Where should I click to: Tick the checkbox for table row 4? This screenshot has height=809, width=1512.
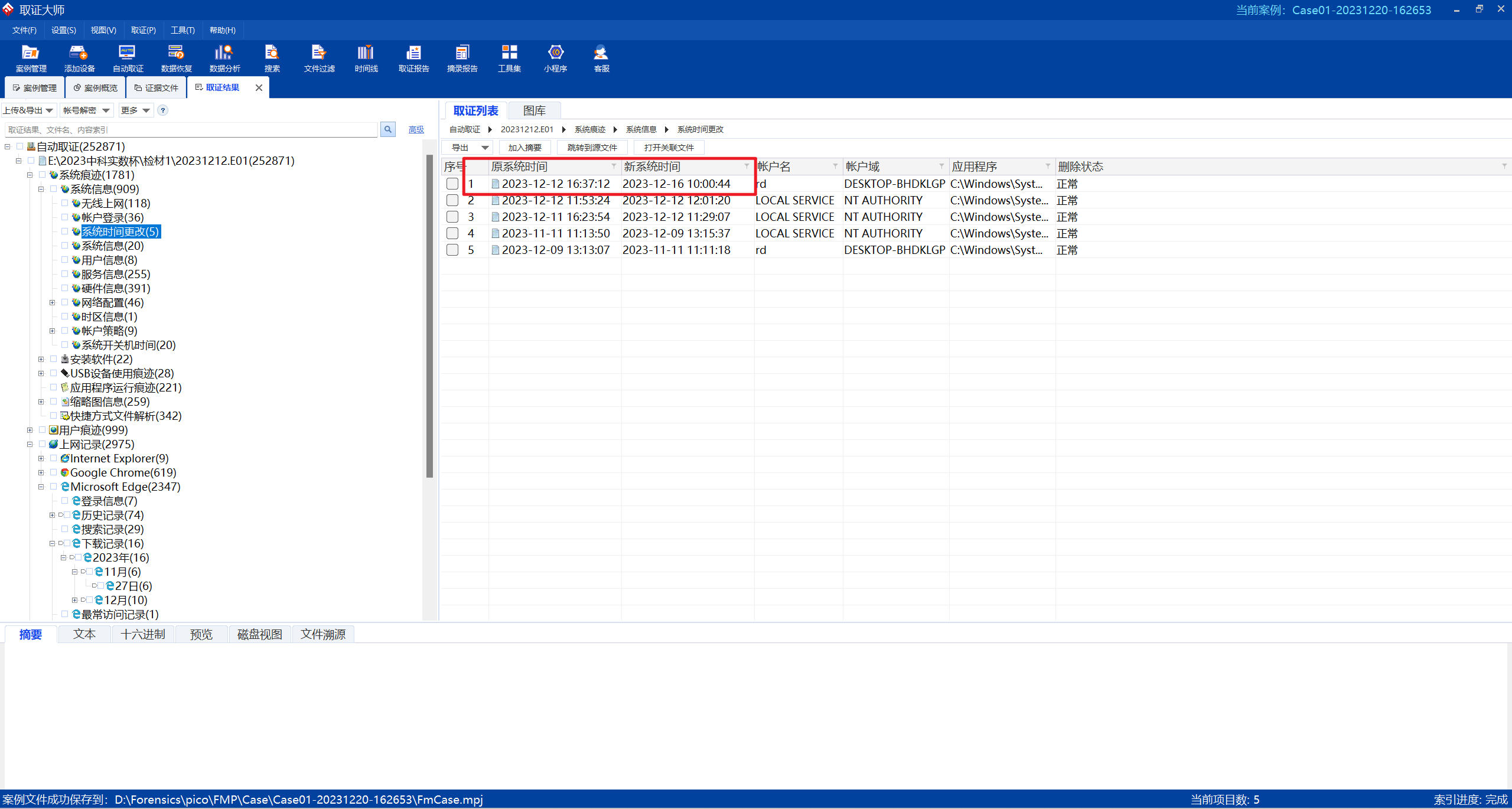coord(452,233)
